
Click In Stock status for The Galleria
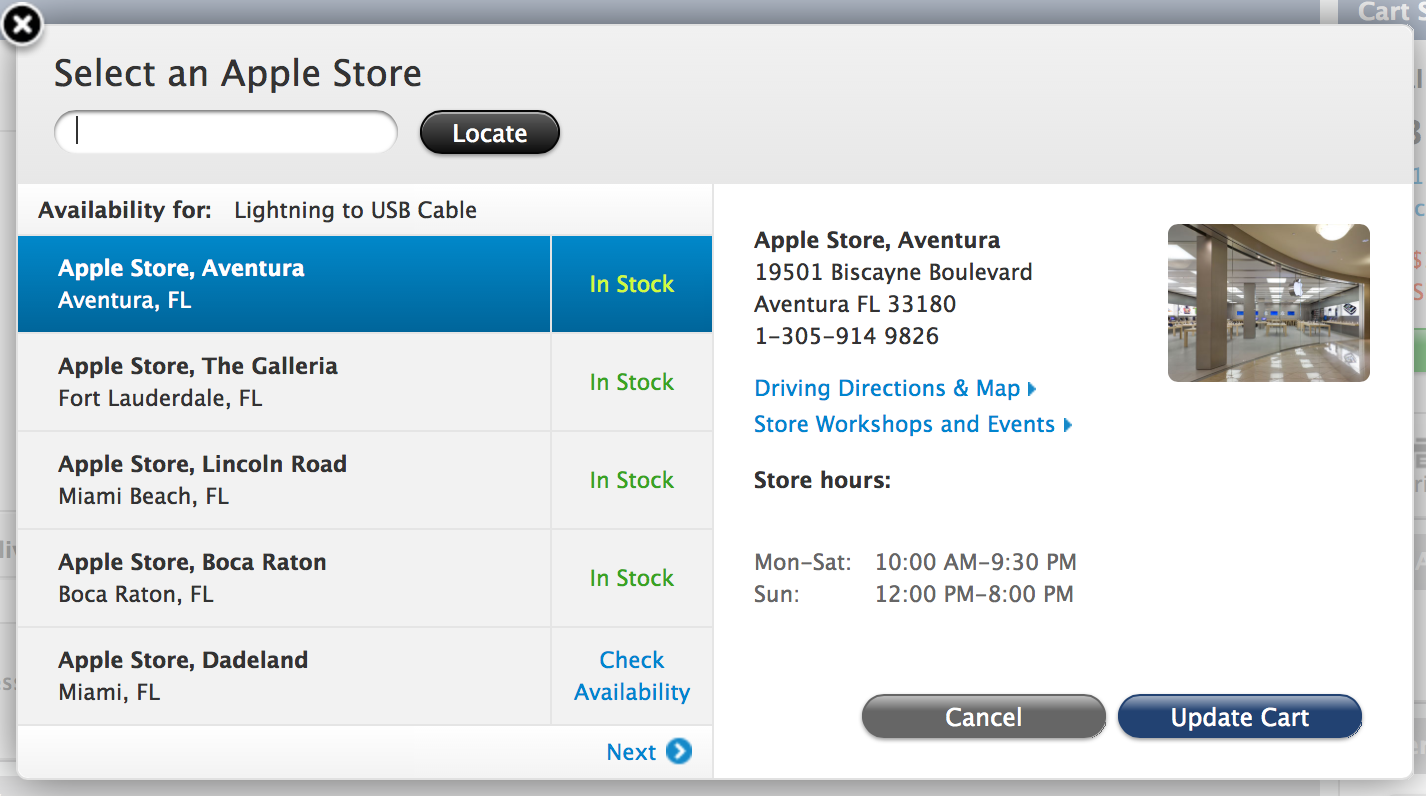[x=632, y=382]
